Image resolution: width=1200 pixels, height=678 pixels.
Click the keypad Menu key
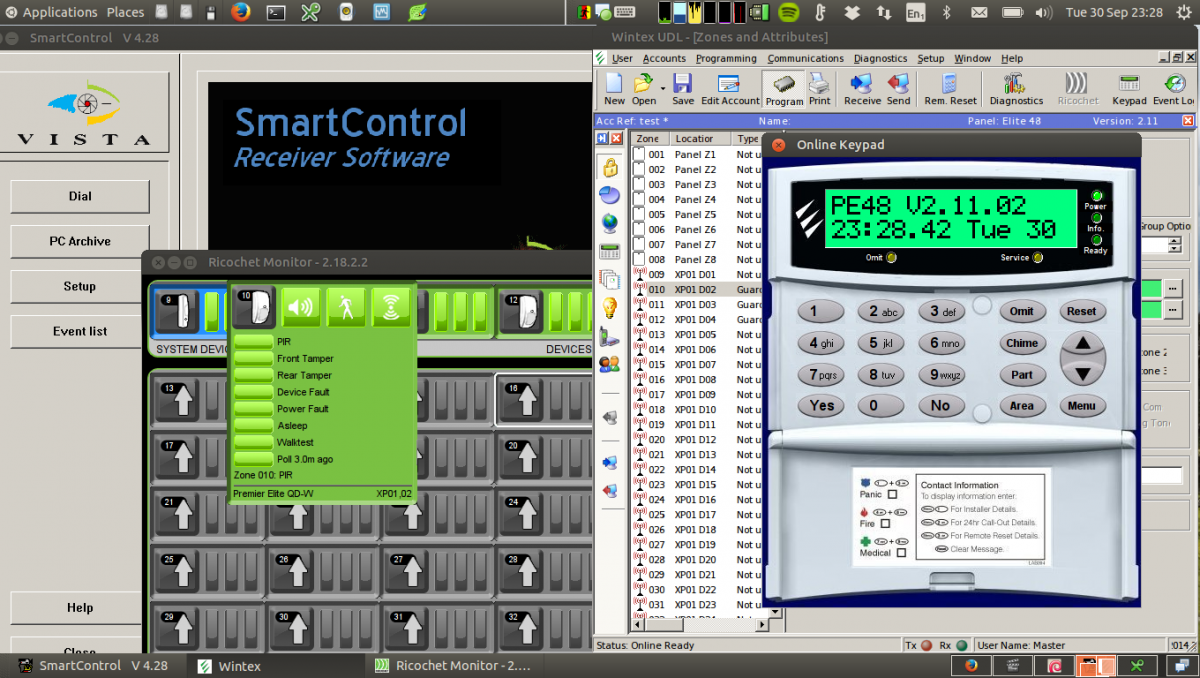coord(1081,406)
